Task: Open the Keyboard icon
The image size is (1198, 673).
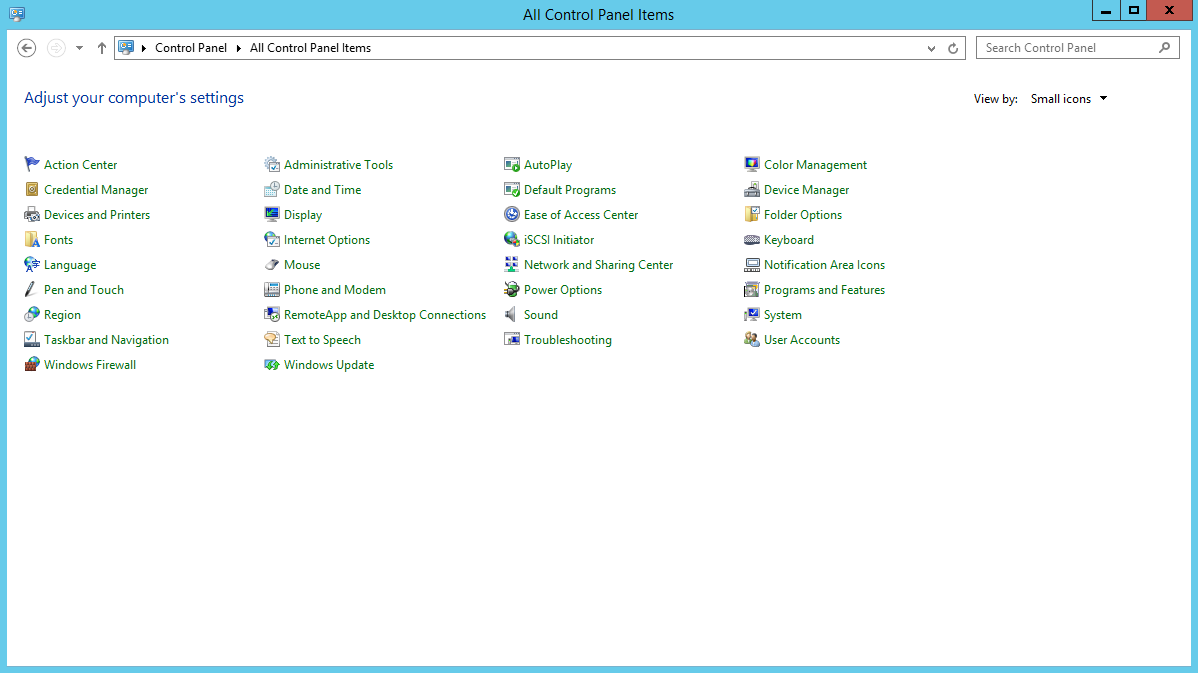Action: click(752, 240)
